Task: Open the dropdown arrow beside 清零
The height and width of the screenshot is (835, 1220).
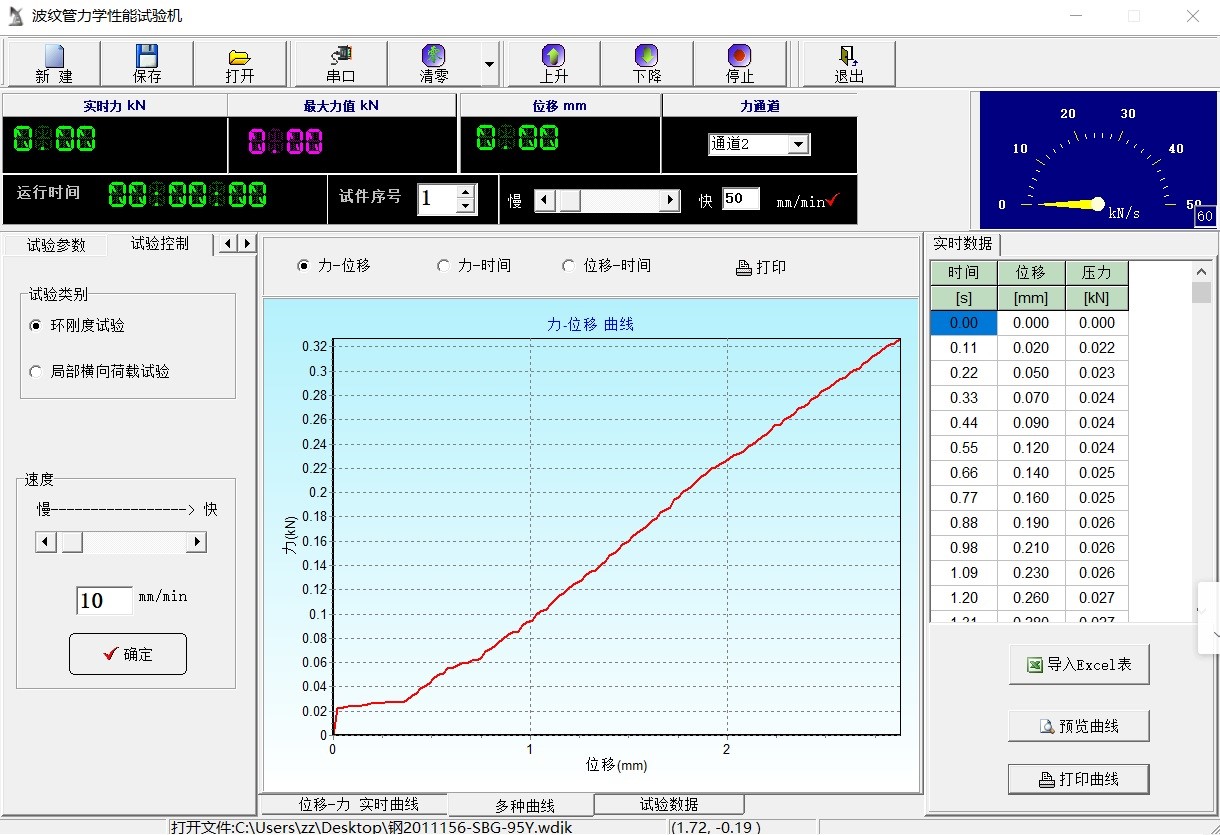Action: coord(489,64)
